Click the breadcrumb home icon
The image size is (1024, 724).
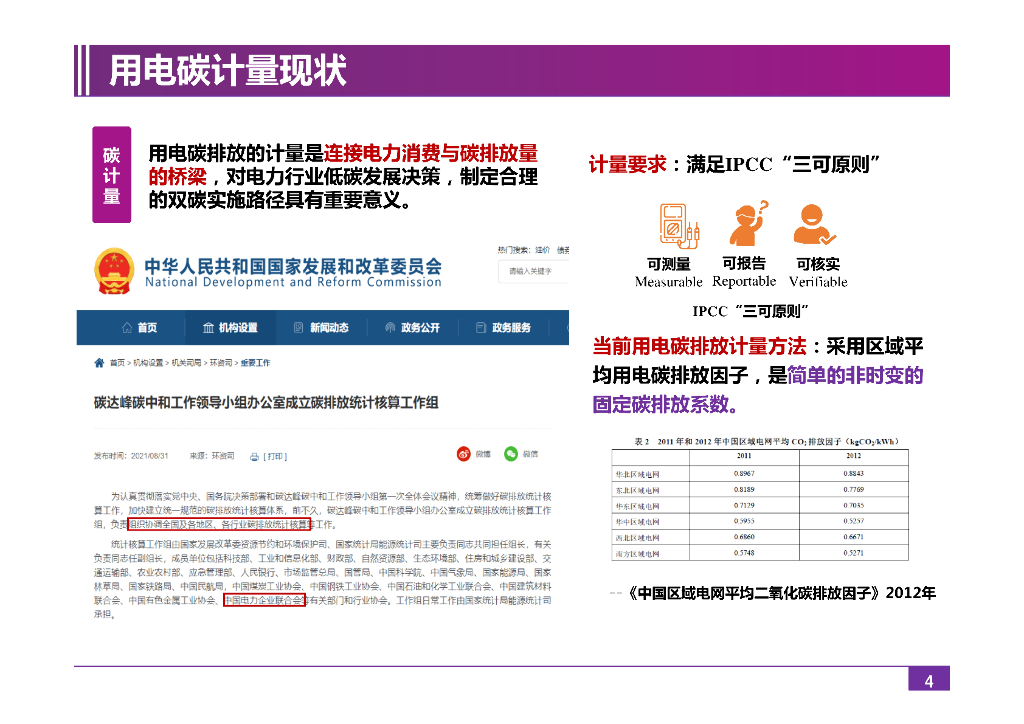[99, 362]
